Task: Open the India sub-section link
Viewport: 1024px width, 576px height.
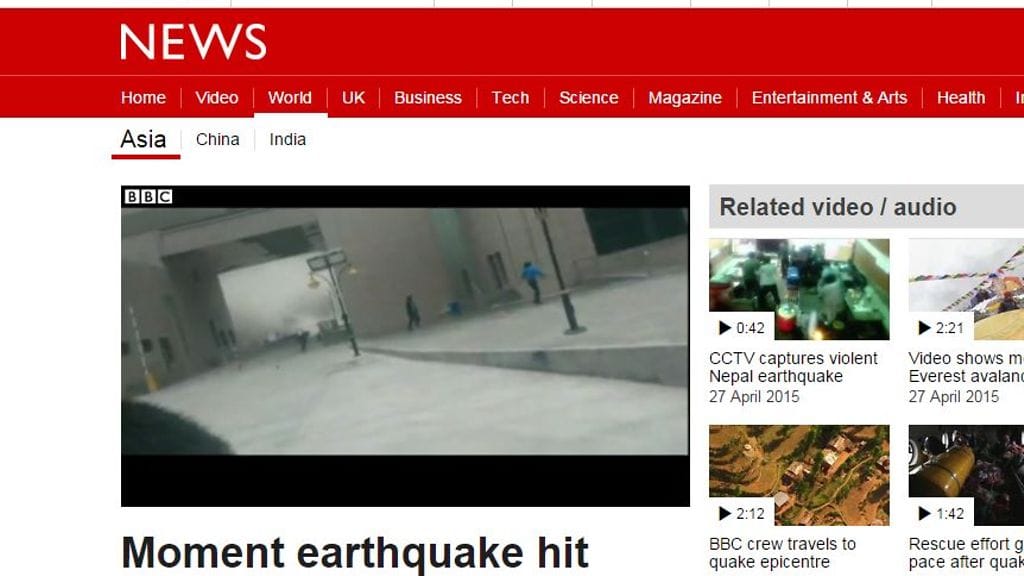Action: point(288,140)
